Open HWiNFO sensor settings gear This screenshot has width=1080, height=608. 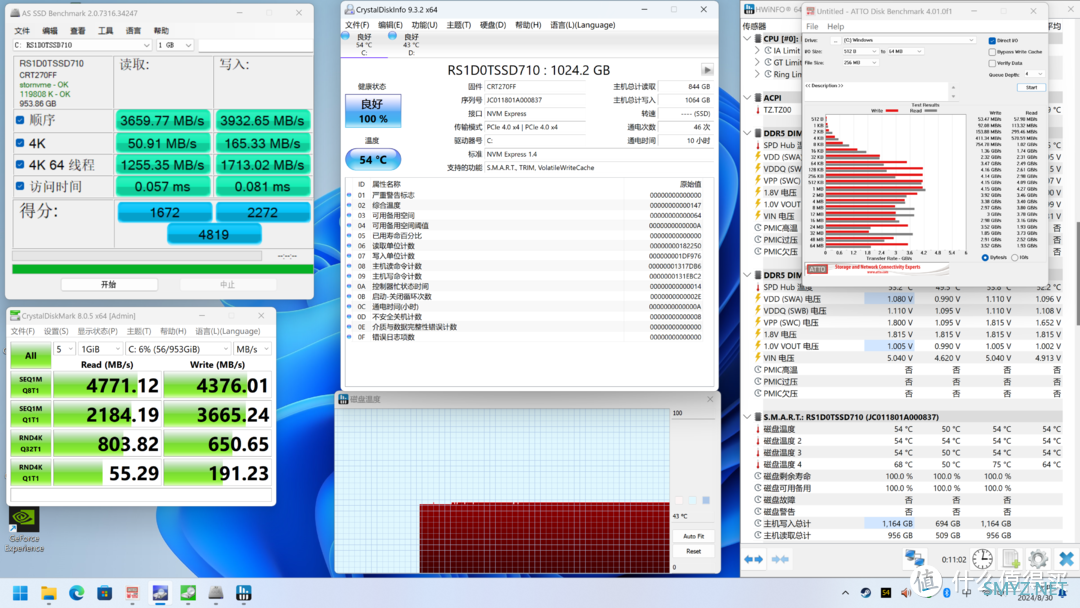tap(1038, 558)
